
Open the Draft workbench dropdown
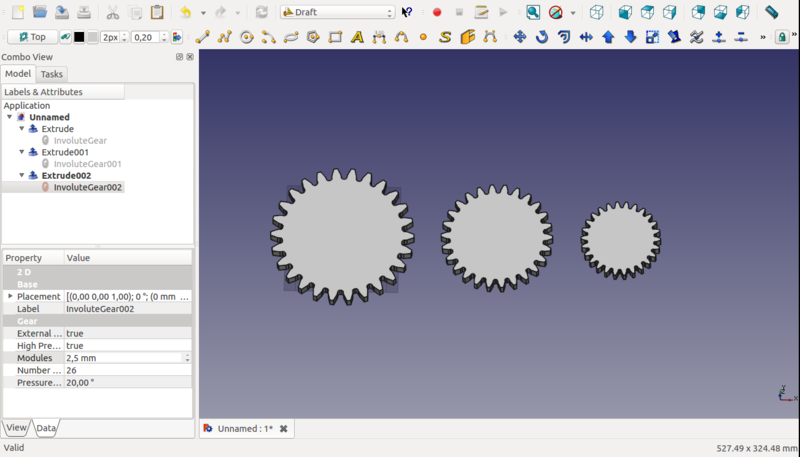(x=337, y=12)
